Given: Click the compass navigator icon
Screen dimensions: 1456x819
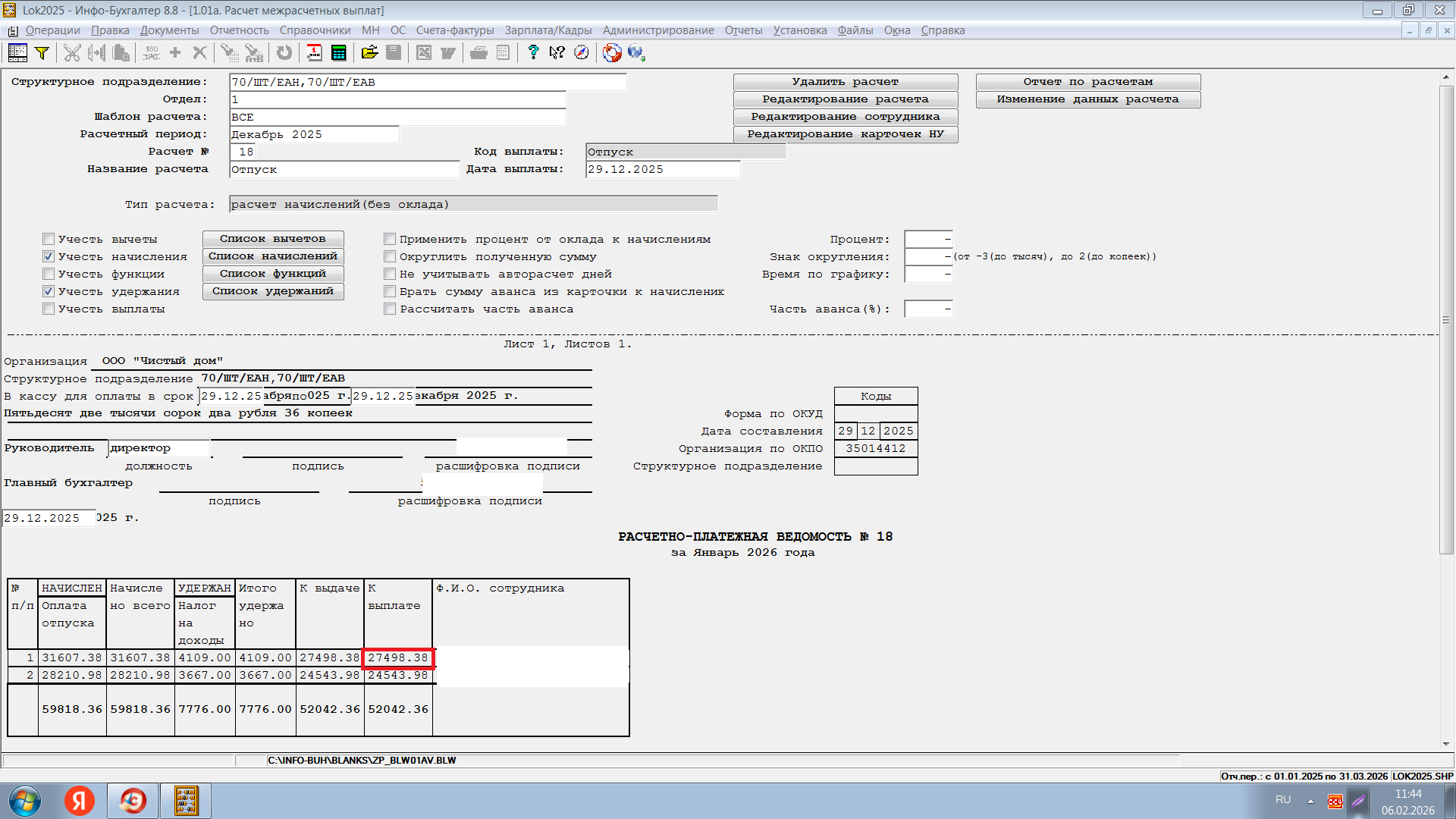Looking at the screenshot, I should coord(582,53).
